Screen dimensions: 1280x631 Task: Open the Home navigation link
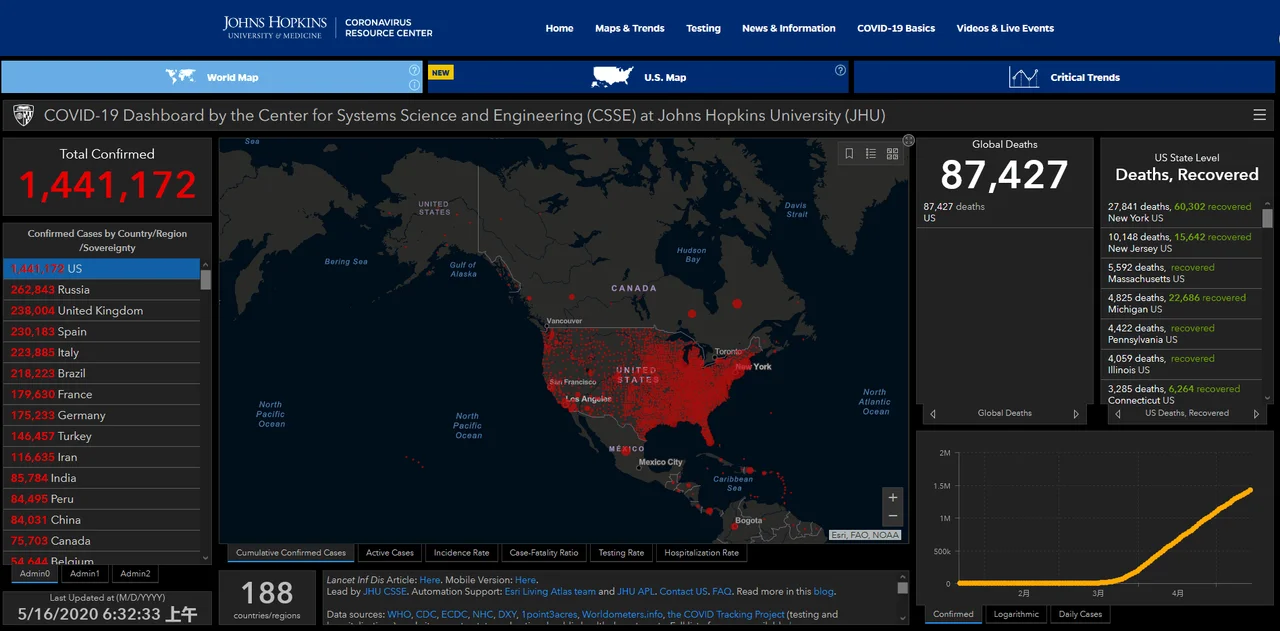click(x=559, y=28)
